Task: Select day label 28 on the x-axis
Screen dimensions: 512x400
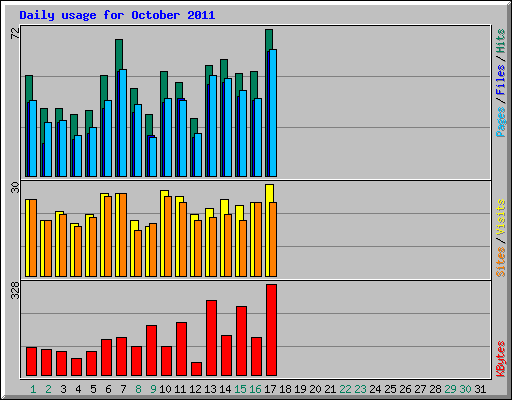Action: pyautogui.click(x=435, y=389)
